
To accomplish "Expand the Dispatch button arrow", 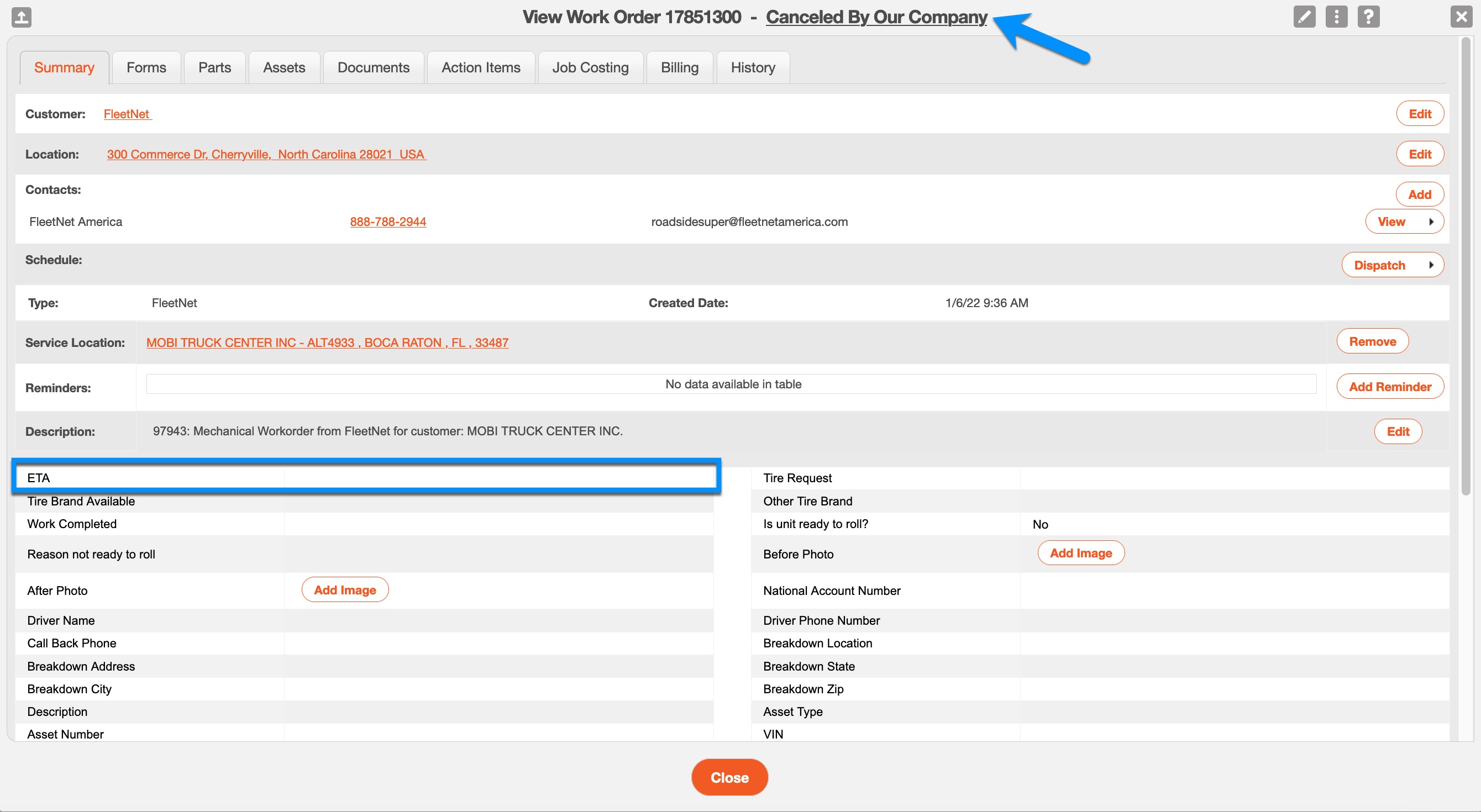I will point(1431,265).
